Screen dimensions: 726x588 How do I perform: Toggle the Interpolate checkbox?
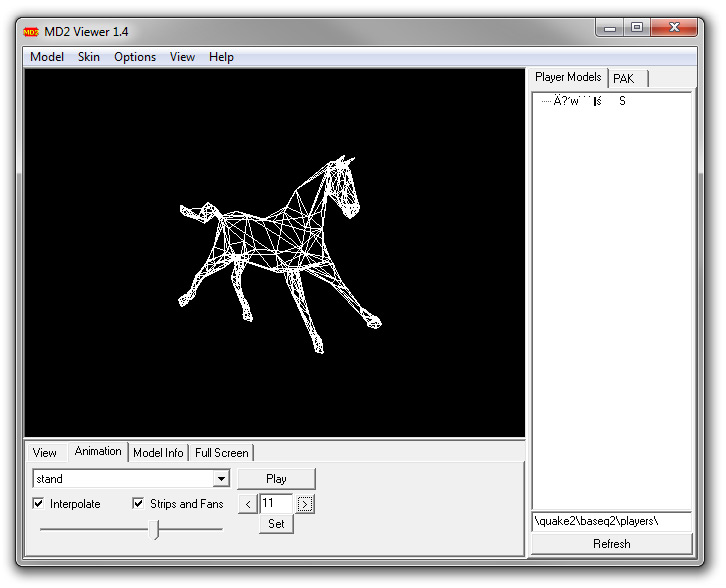tap(39, 504)
